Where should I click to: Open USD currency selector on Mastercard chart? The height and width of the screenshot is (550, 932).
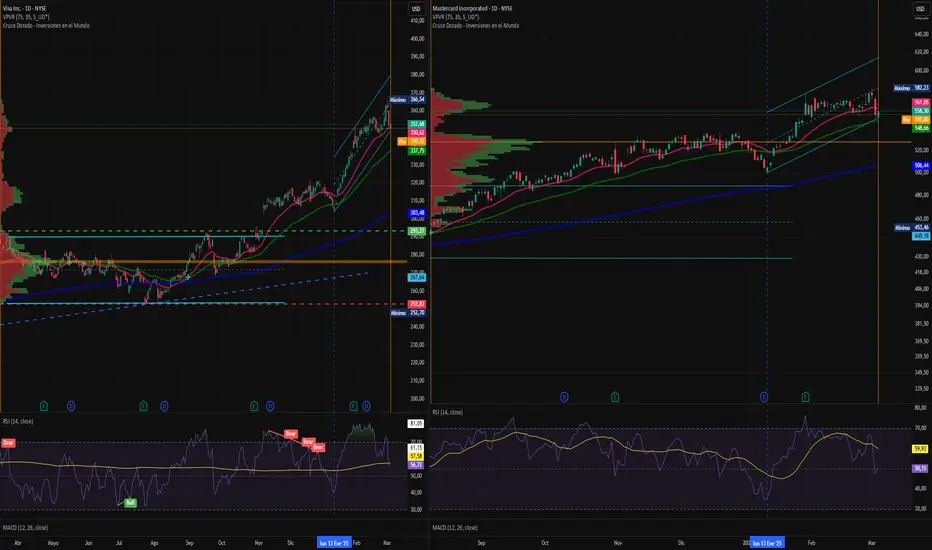click(920, 8)
